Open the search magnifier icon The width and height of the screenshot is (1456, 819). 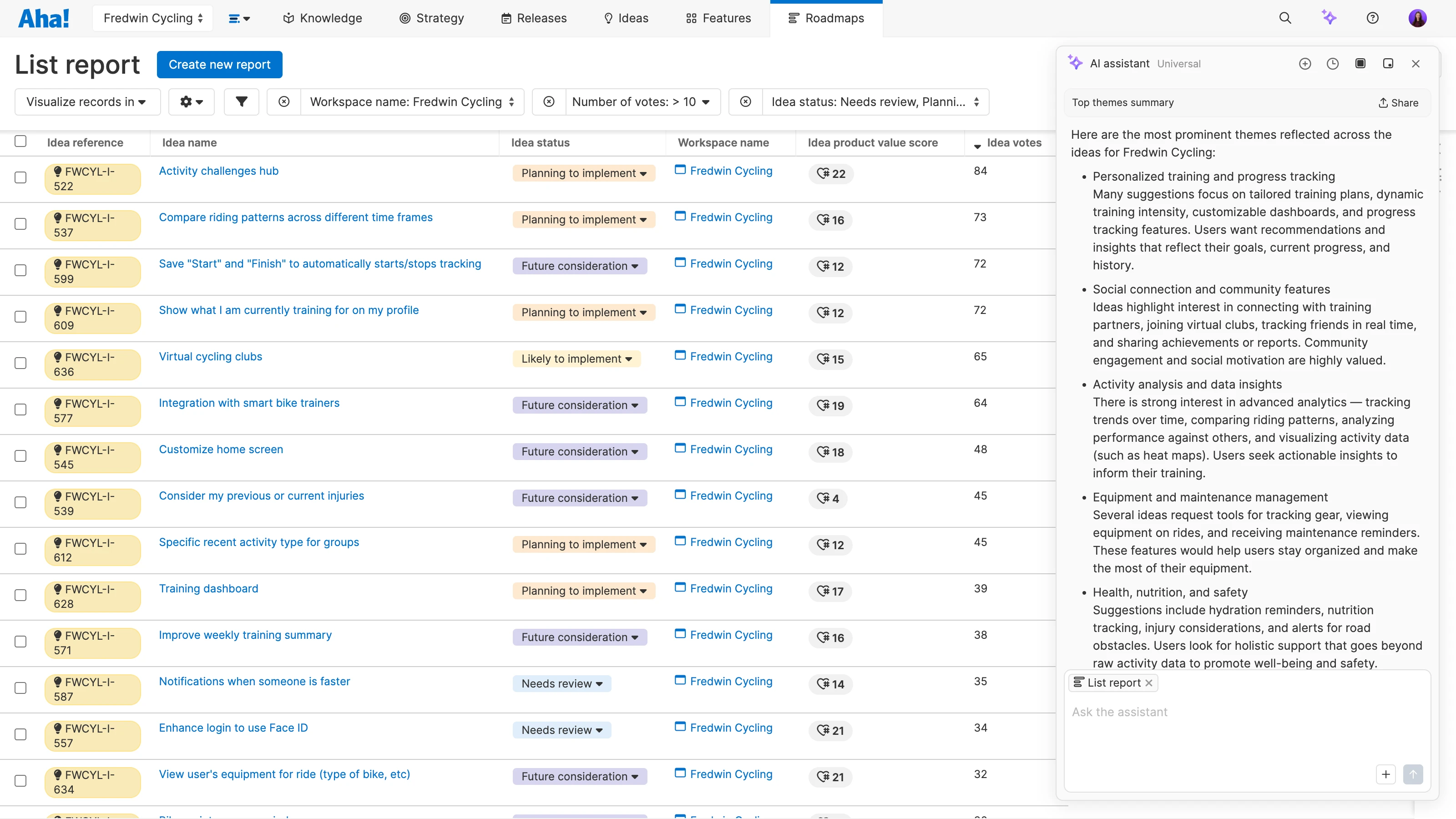[x=1285, y=18]
